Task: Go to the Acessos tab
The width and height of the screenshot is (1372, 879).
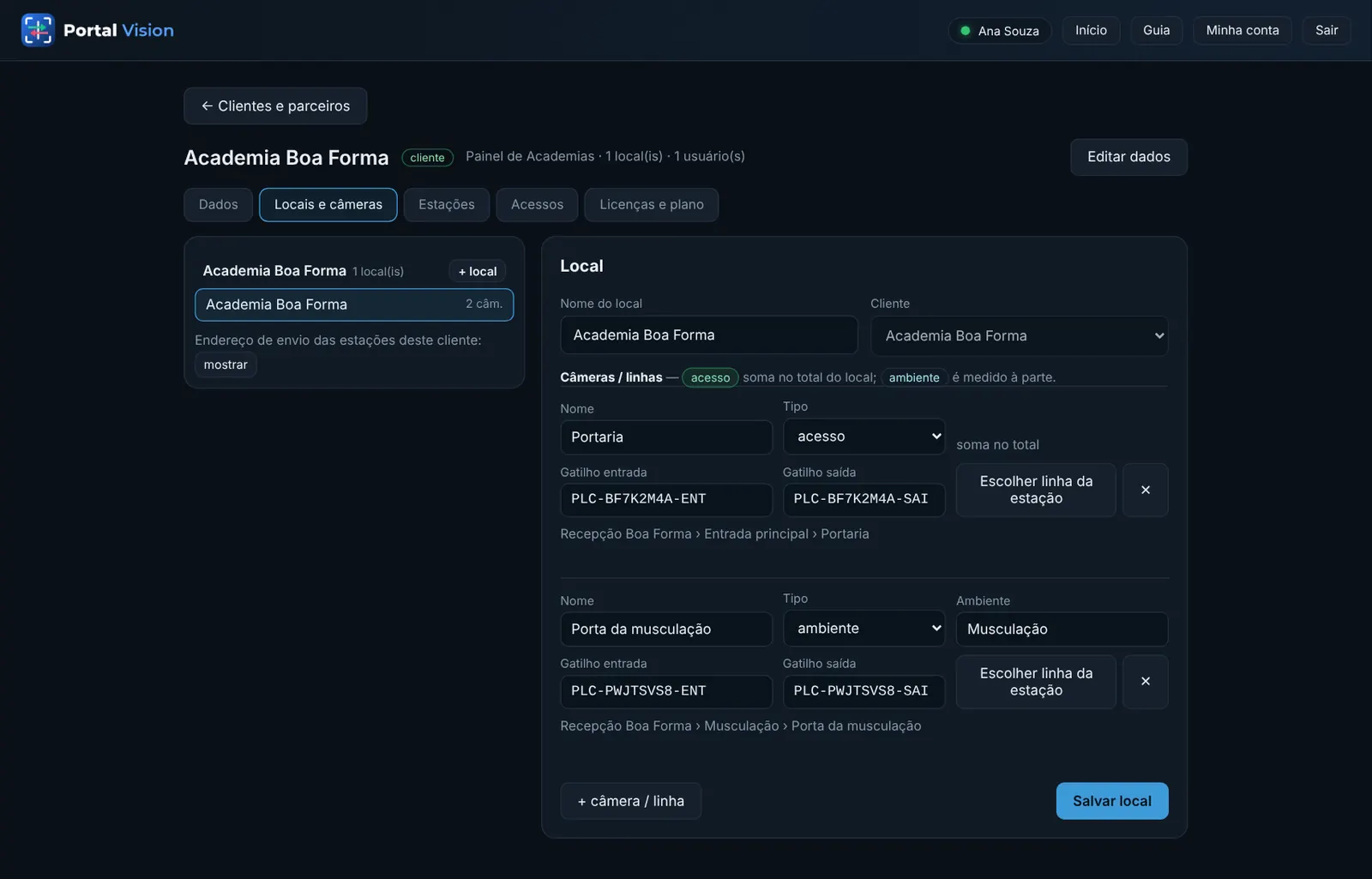Action: point(538,205)
